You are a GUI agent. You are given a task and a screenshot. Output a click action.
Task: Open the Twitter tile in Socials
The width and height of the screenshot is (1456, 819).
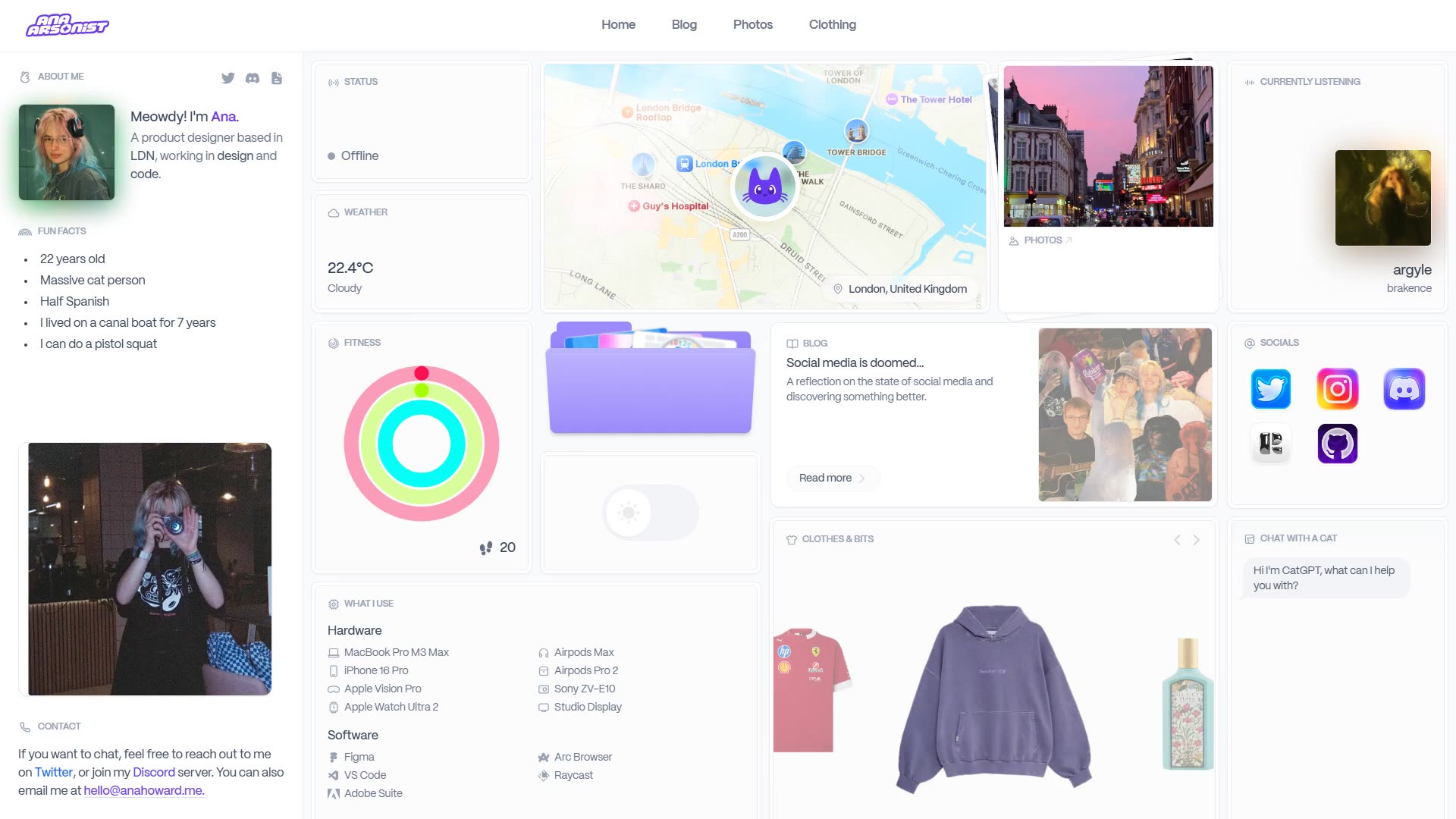click(1271, 389)
